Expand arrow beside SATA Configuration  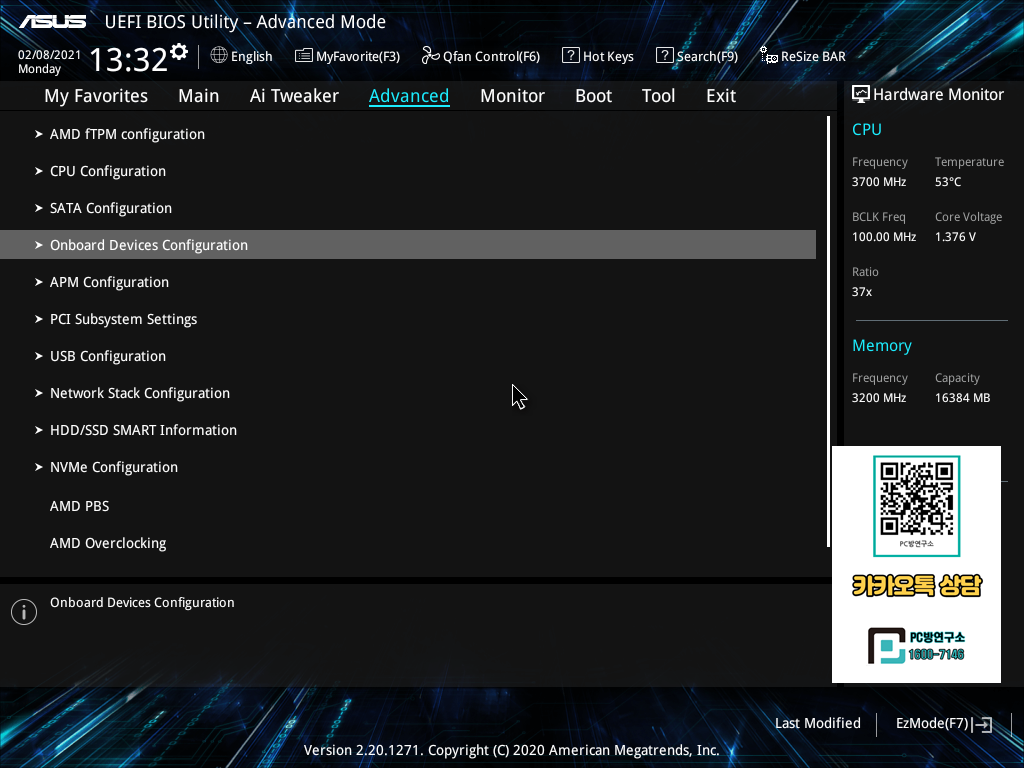click(x=39, y=208)
